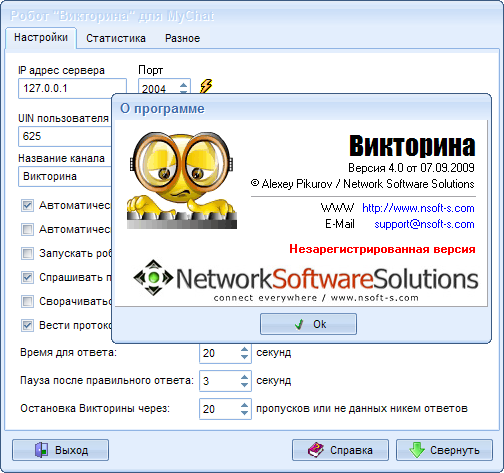504x473 pixels.
Task: Click the Network Software Solutions logo banner
Action: point(305,281)
